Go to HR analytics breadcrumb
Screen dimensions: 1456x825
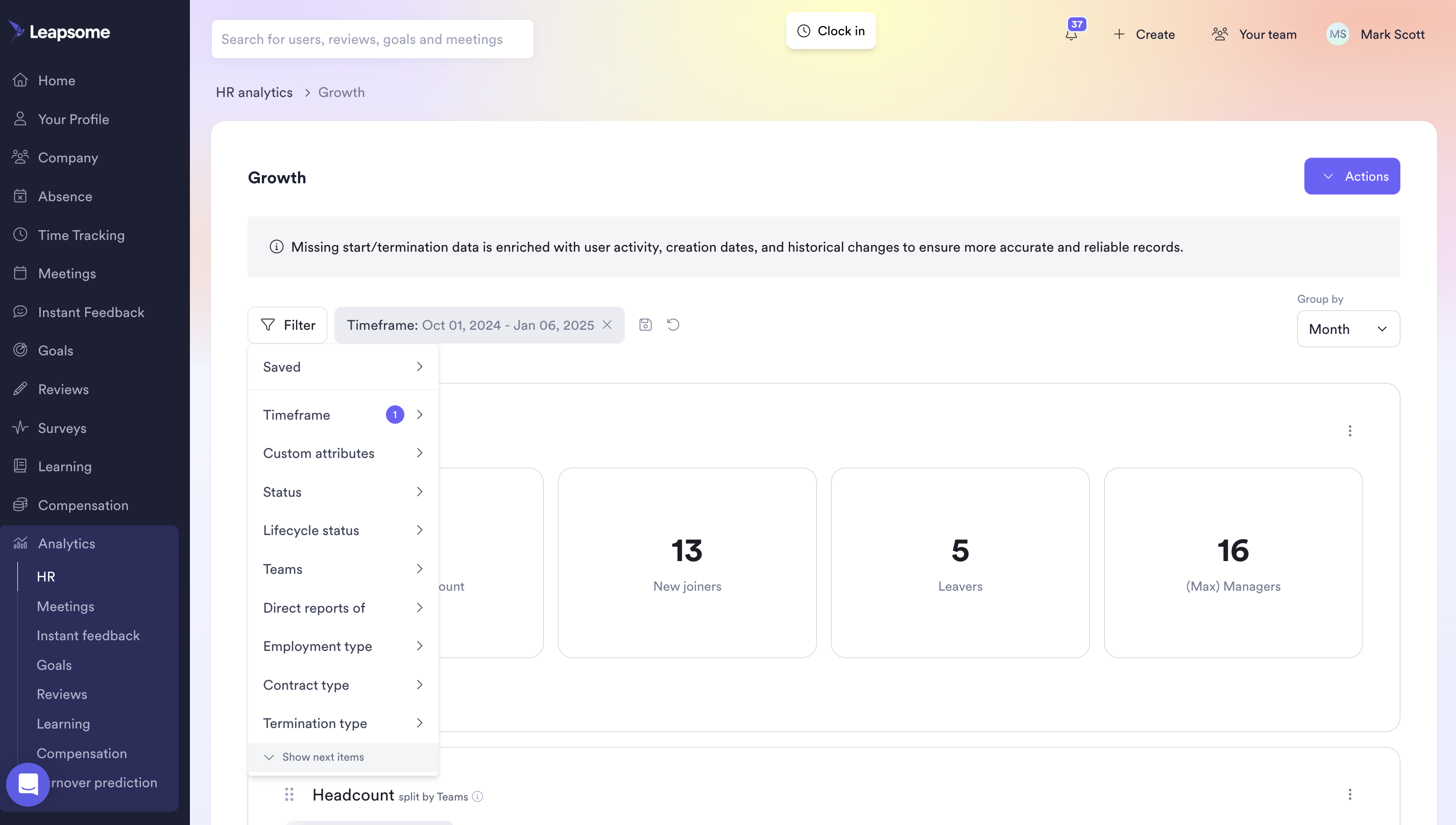click(x=254, y=92)
